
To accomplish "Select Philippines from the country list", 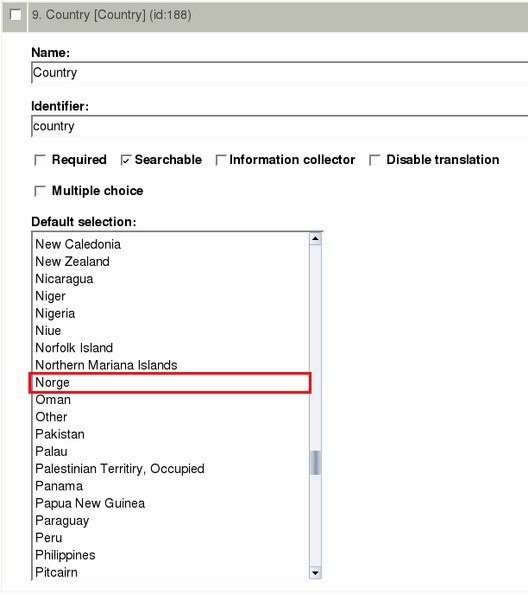I will [x=171, y=555].
